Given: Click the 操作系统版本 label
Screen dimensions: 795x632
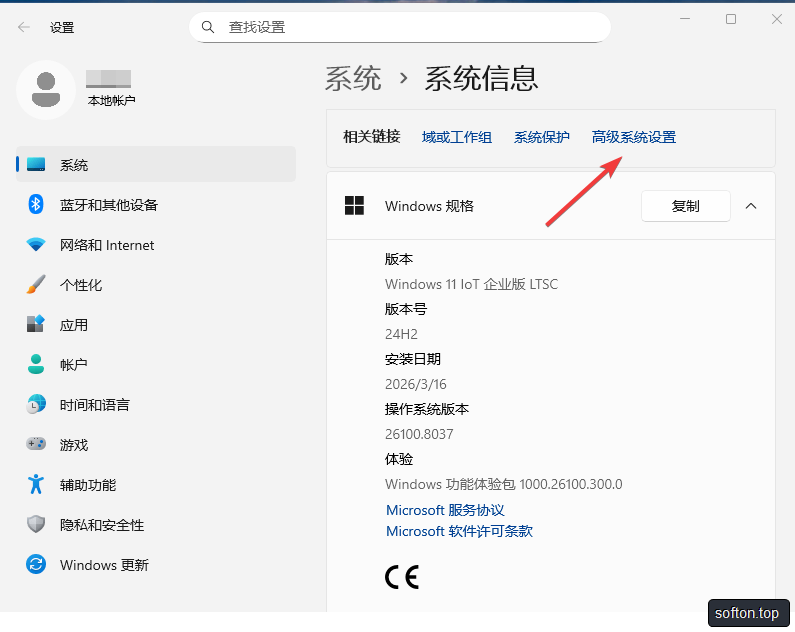Looking at the screenshot, I should pyautogui.click(x=427, y=409).
